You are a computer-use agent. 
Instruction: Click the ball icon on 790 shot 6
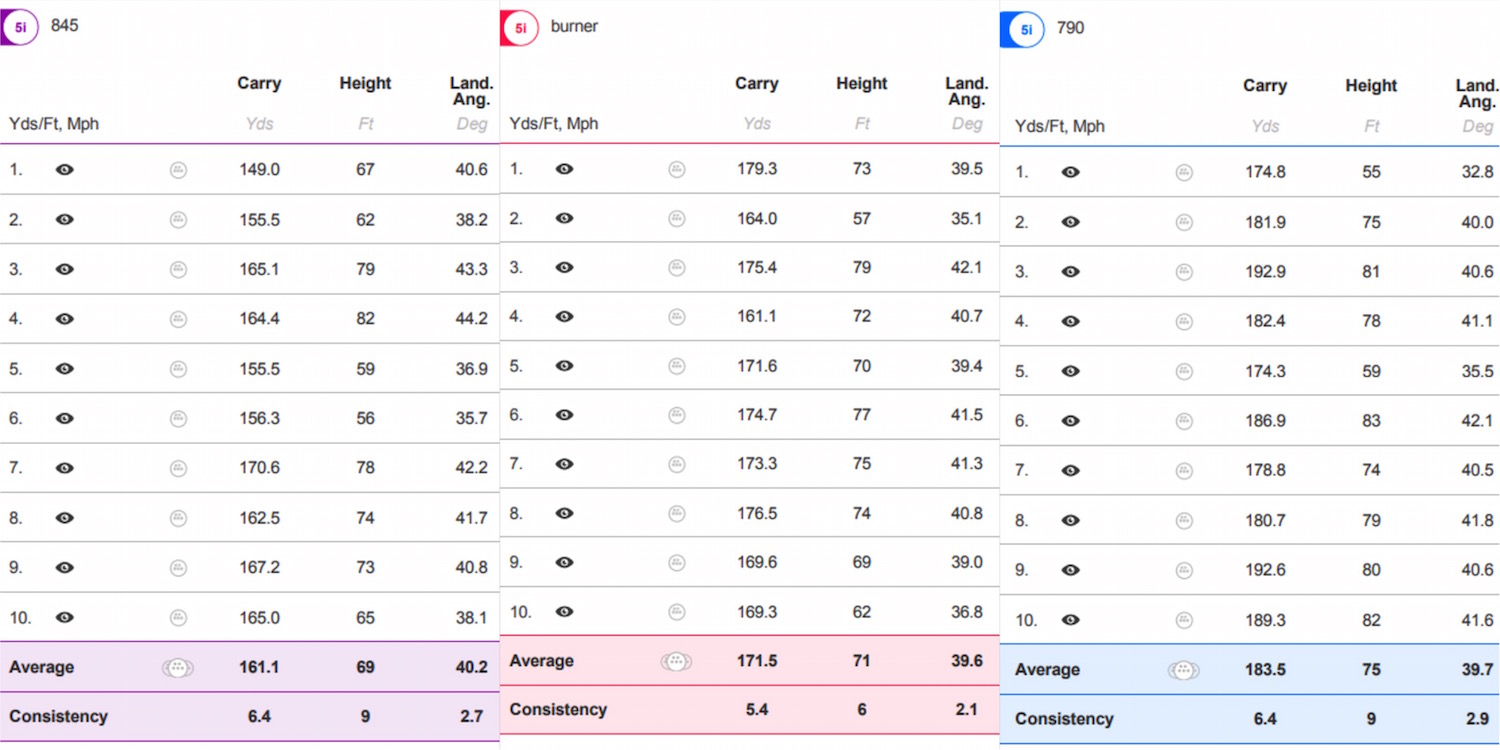[1184, 421]
